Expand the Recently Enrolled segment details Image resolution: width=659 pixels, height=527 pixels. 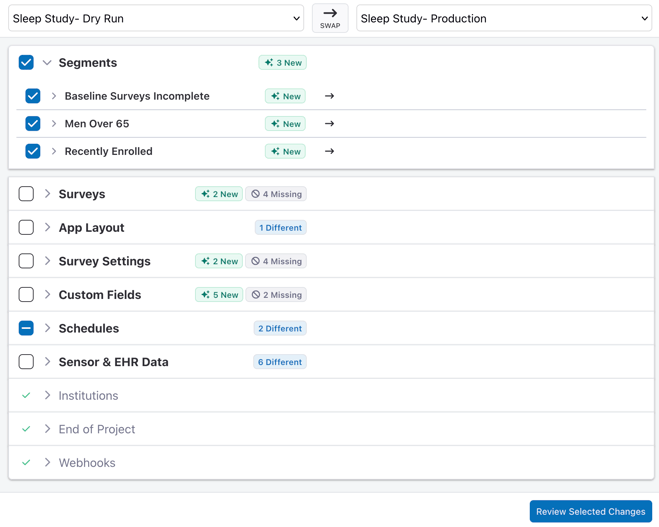54,152
